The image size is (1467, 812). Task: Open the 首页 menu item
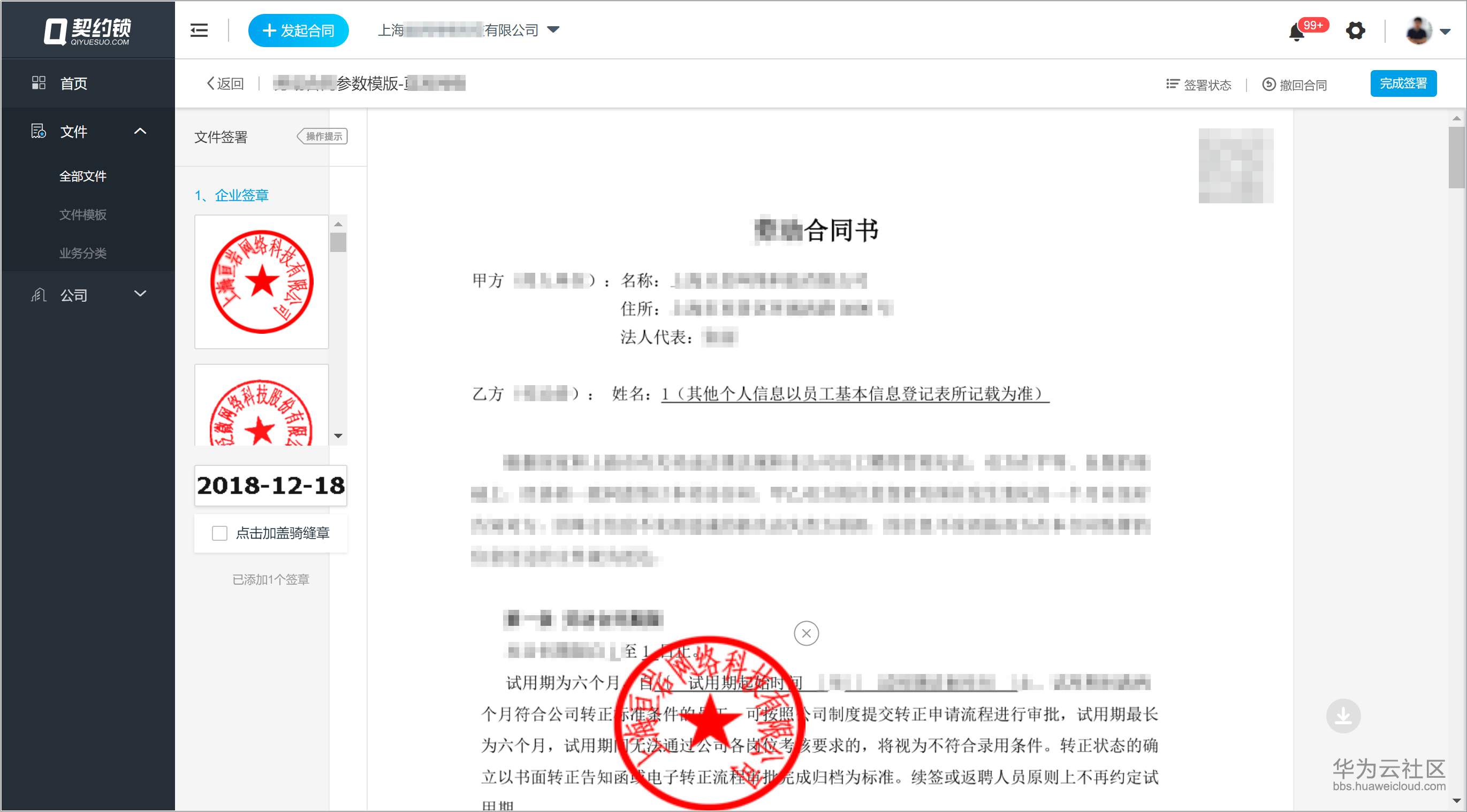click(x=73, y=83)
